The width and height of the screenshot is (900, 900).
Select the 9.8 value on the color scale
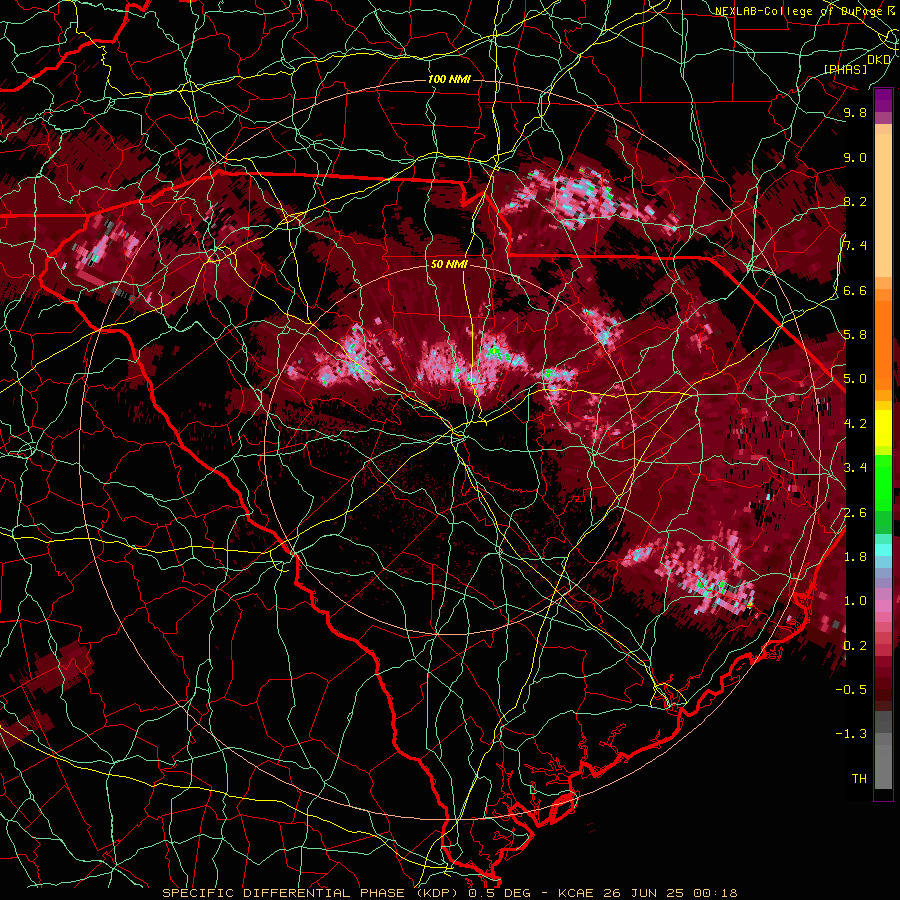click(x=855, y=113)
